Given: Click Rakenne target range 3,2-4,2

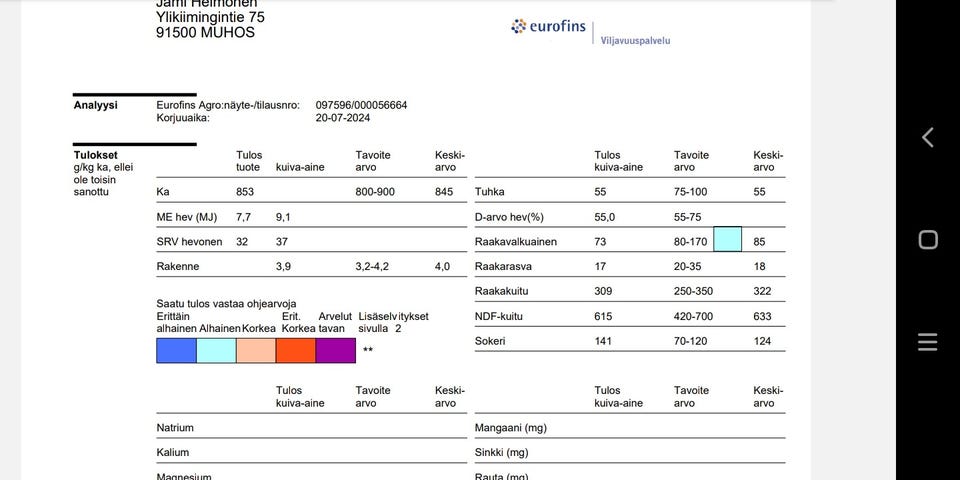Looking at the screenshot, I should 372,267.
